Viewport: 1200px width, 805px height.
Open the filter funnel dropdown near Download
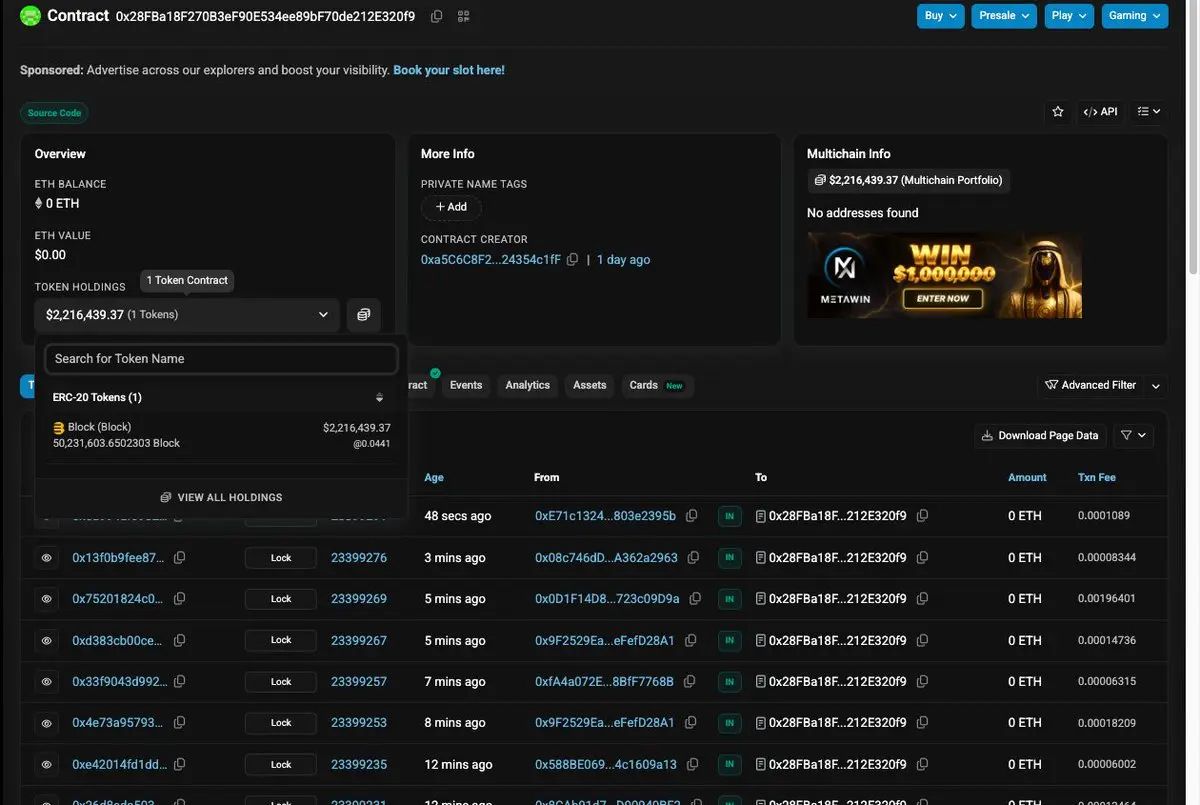[x=1134, y=436]
